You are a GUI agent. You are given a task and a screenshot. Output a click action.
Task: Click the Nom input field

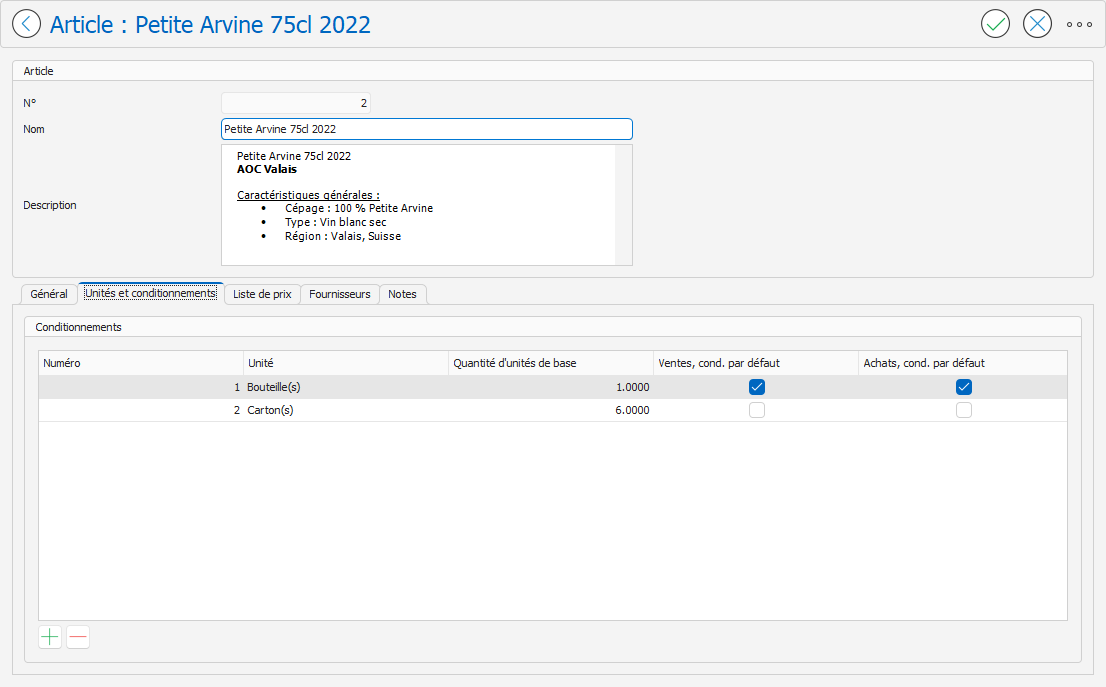(x=426, y=129)
